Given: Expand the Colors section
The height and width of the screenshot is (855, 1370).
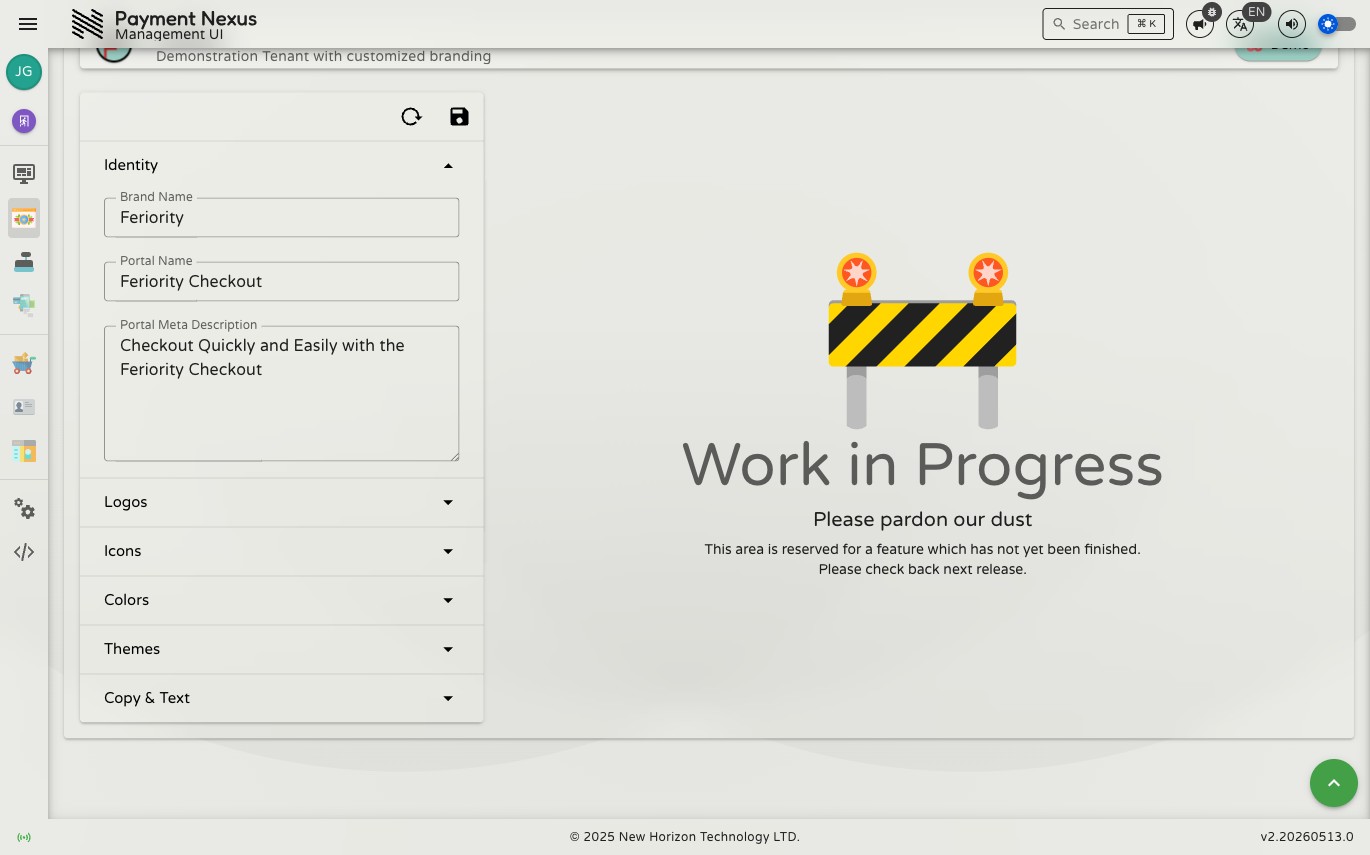Looking at the screenshot, I should click(281, 600).
